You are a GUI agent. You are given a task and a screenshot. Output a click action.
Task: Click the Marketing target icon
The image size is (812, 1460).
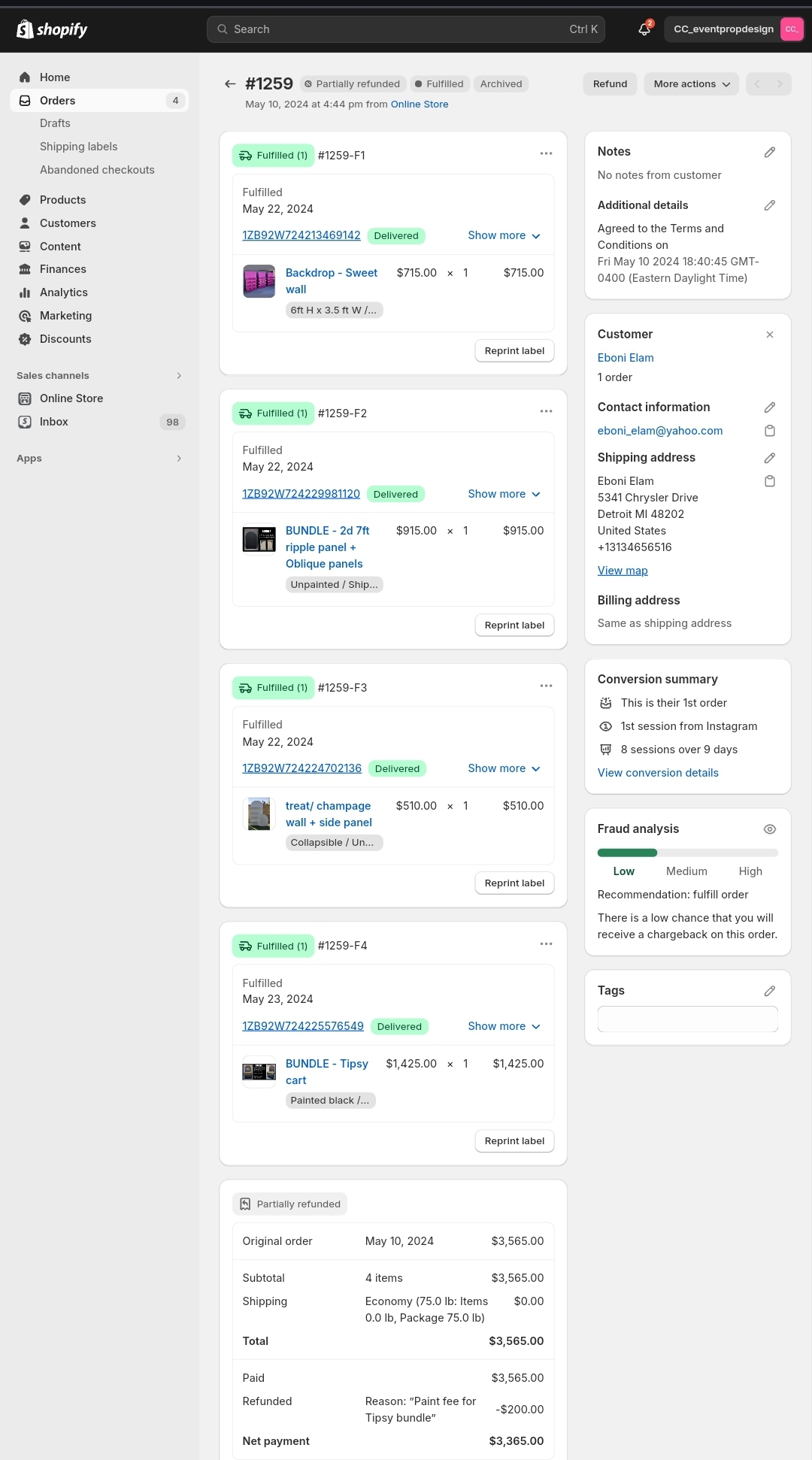(25, 316)
